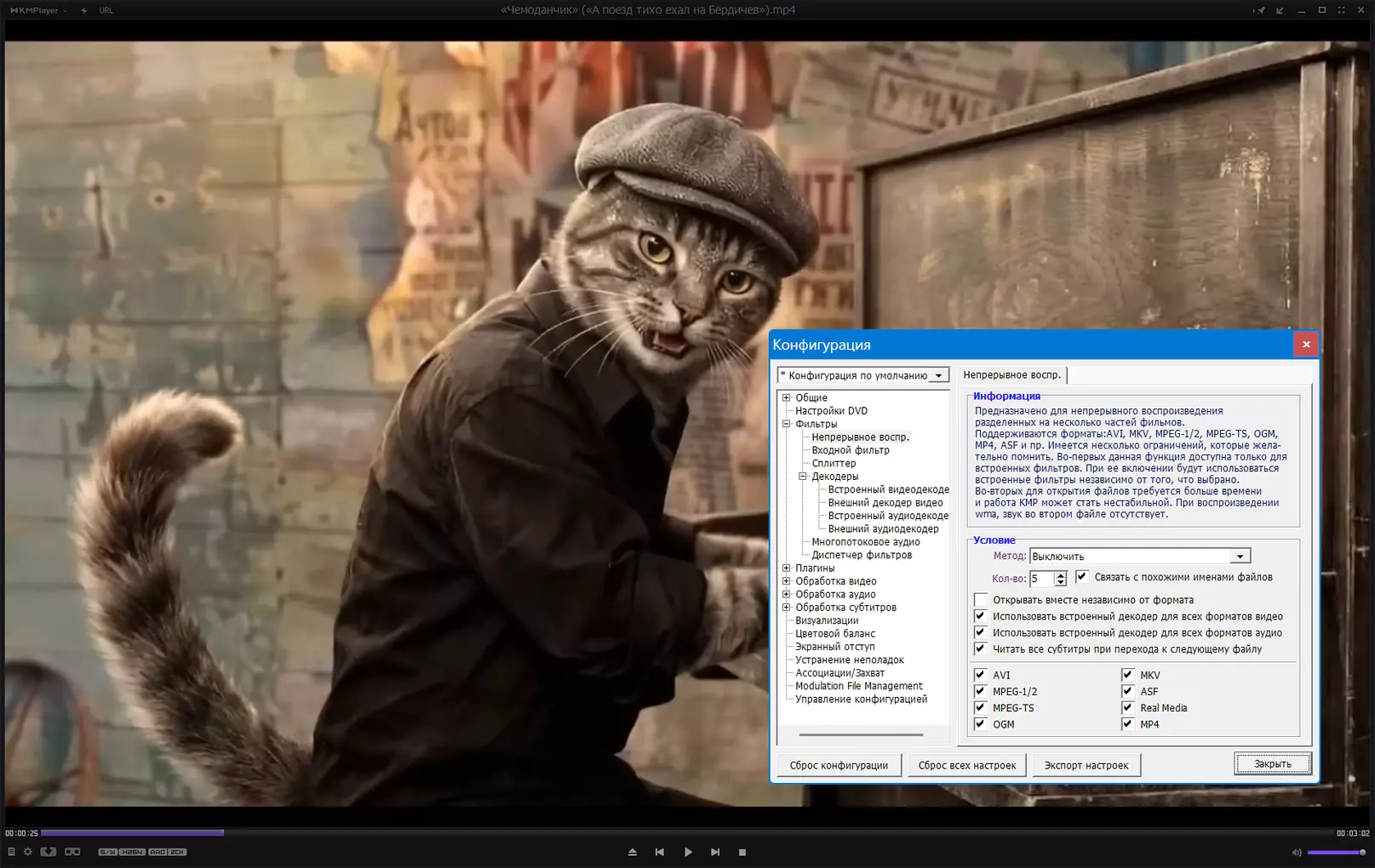
Task: Open 'Диспетчер фильтров' in the tree
Action: pyautogui.click(x=862, y=555)
